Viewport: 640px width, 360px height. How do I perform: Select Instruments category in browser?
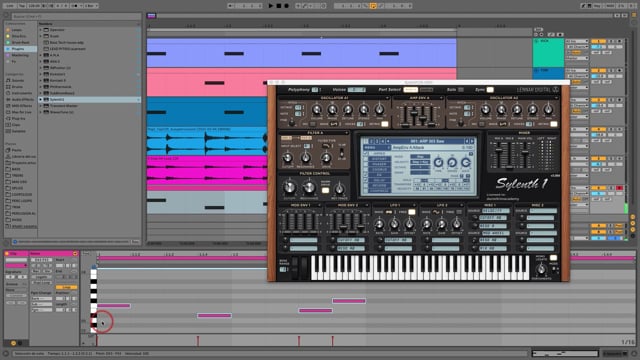click(21, 93)
